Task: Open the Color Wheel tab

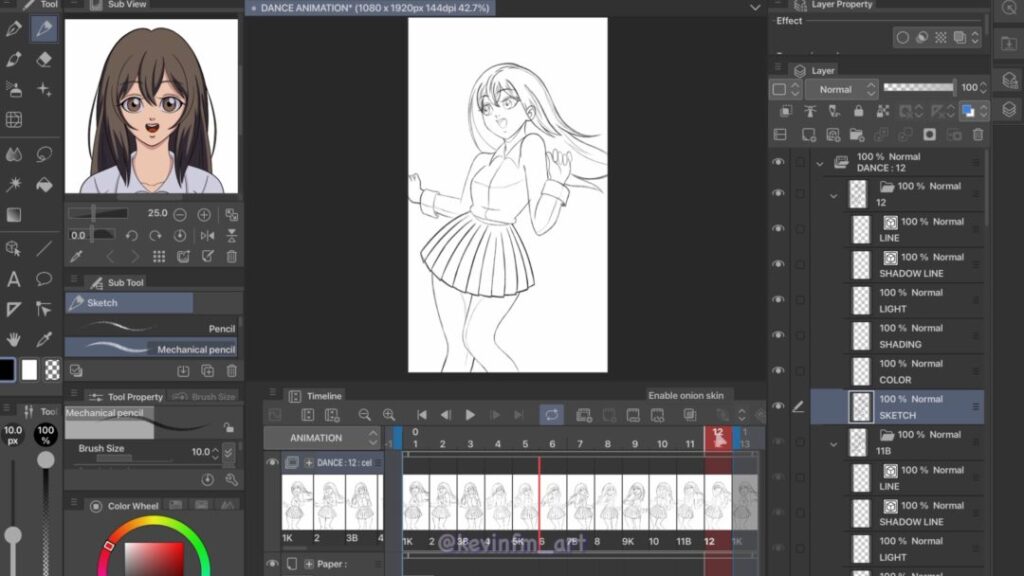Action: 125,505
